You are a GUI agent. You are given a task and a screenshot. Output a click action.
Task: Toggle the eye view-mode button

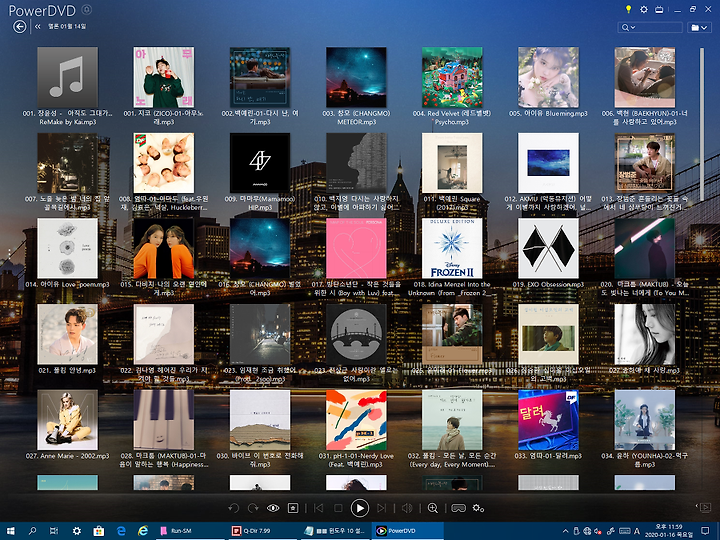[x=273, y=508]
